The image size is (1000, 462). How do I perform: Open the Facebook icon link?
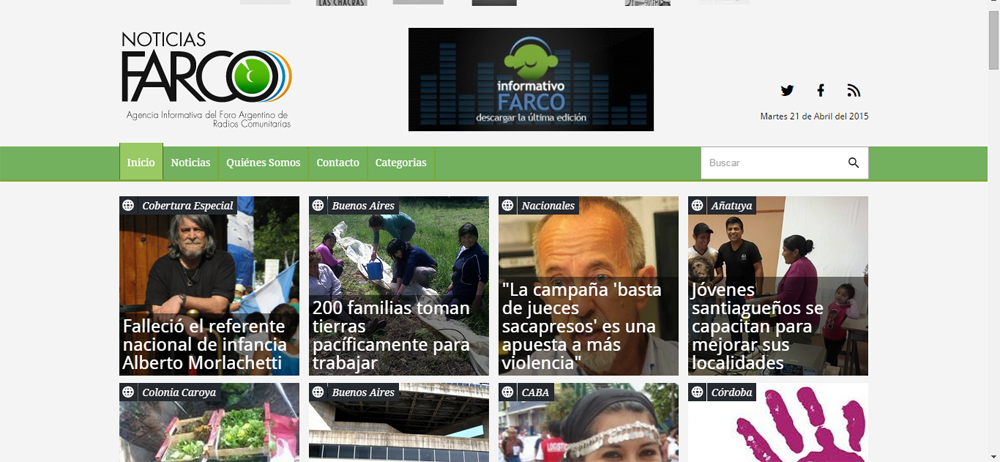click(821, 91)
